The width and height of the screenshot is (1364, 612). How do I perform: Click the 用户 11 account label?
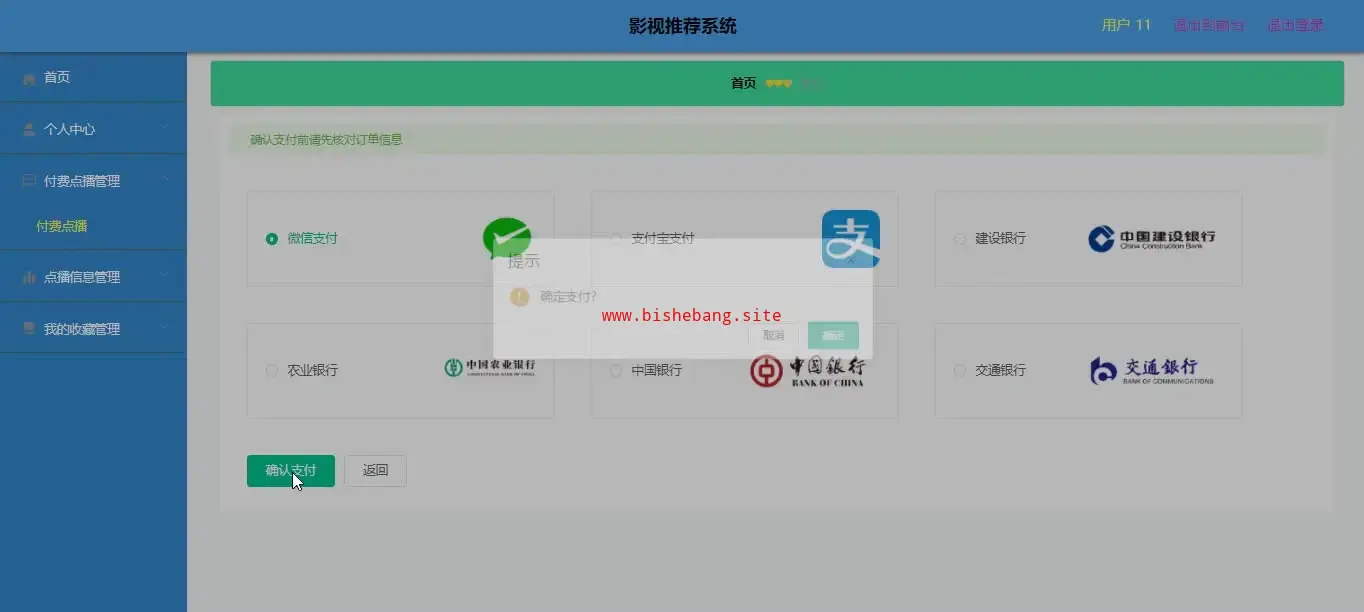tap(1126, 25)
